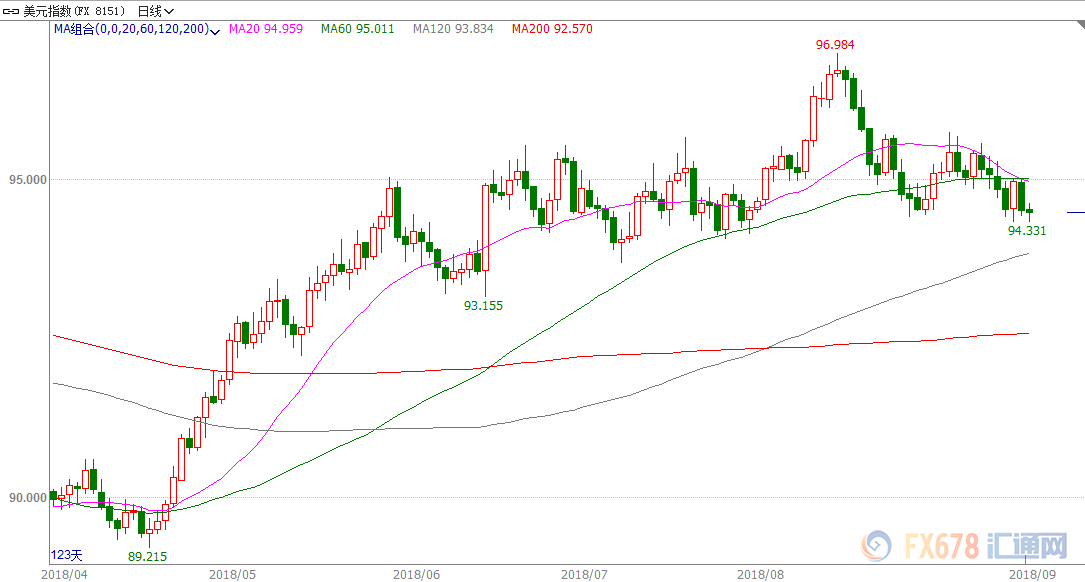Select the MA60 95.011 indicator label
This screenshot has width=1085, height=582.
coord(357,29)
